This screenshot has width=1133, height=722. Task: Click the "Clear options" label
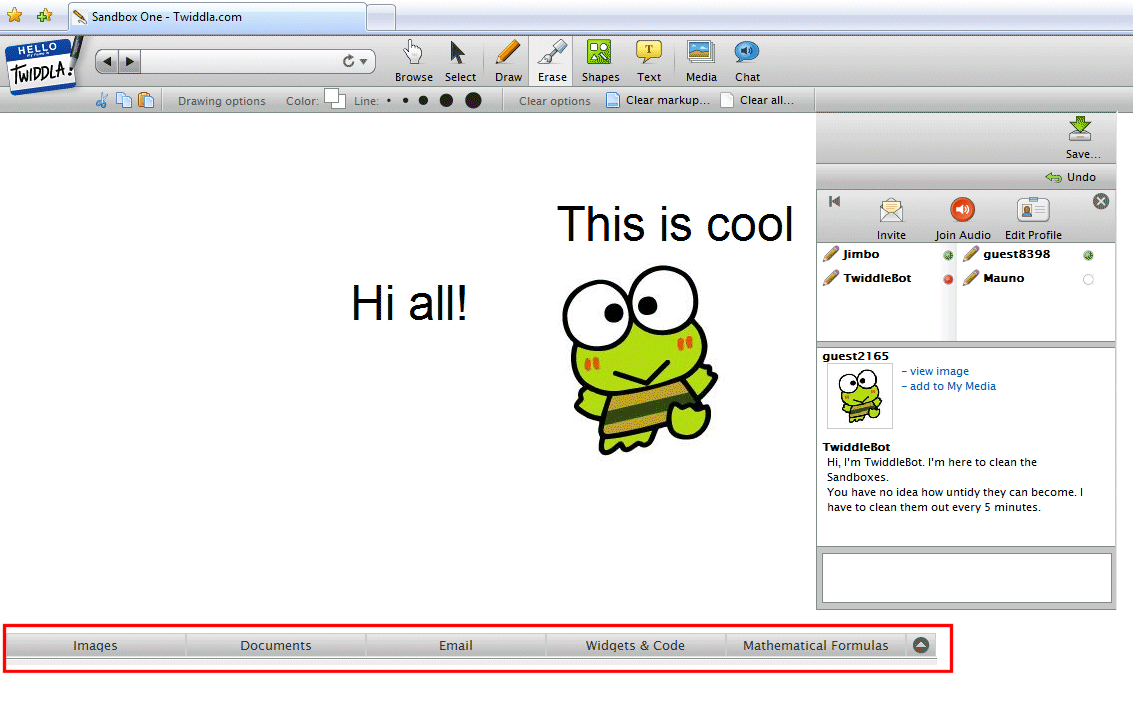point(554,101)
